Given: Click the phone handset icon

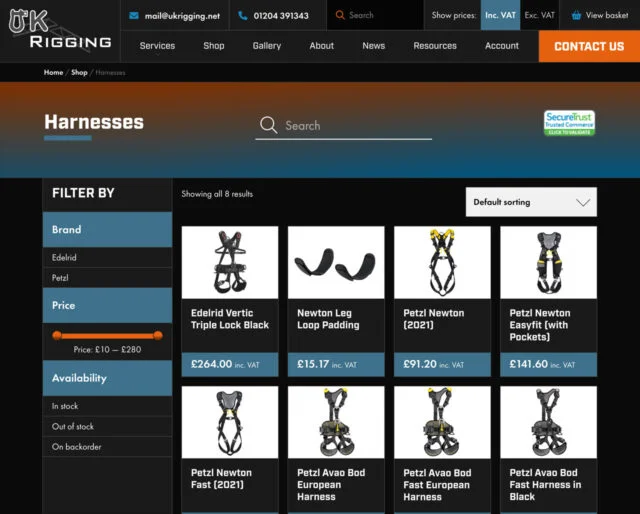Looking at the screenshot, I should (243, 16).
